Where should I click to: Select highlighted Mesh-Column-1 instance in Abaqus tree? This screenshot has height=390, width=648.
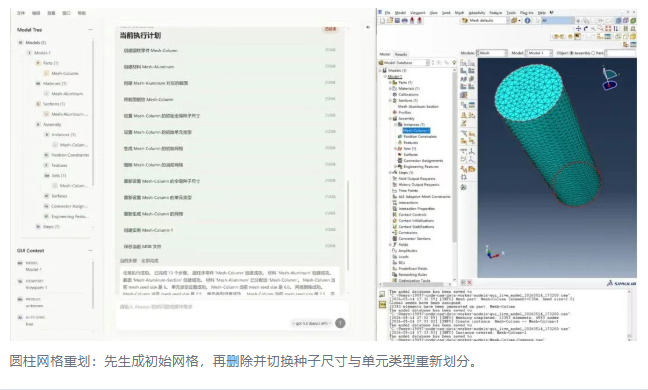(416, 131)
